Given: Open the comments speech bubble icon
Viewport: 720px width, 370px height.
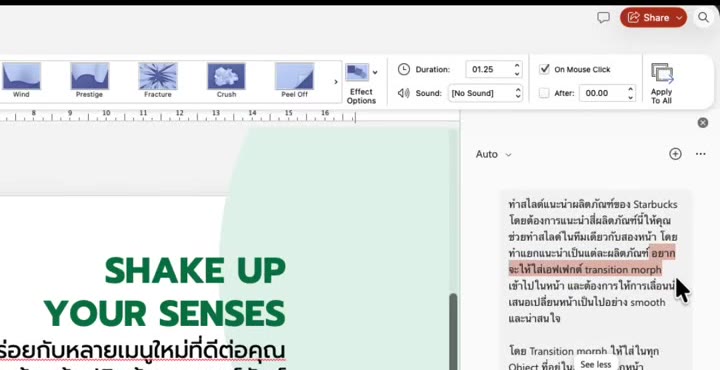Looking at the screenshot, I should [x=603, y=17].
